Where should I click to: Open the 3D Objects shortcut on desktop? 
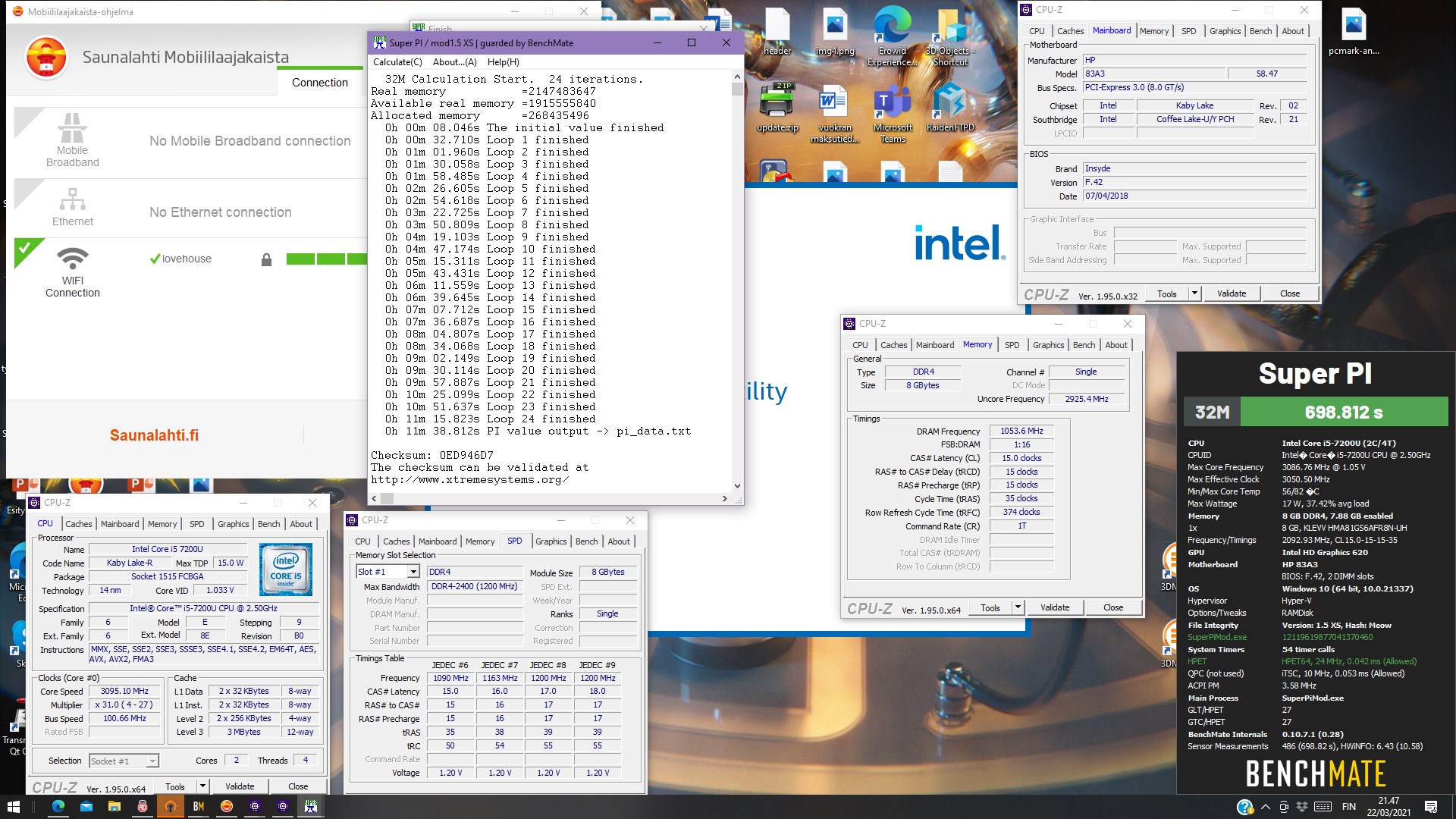[950, 36]
